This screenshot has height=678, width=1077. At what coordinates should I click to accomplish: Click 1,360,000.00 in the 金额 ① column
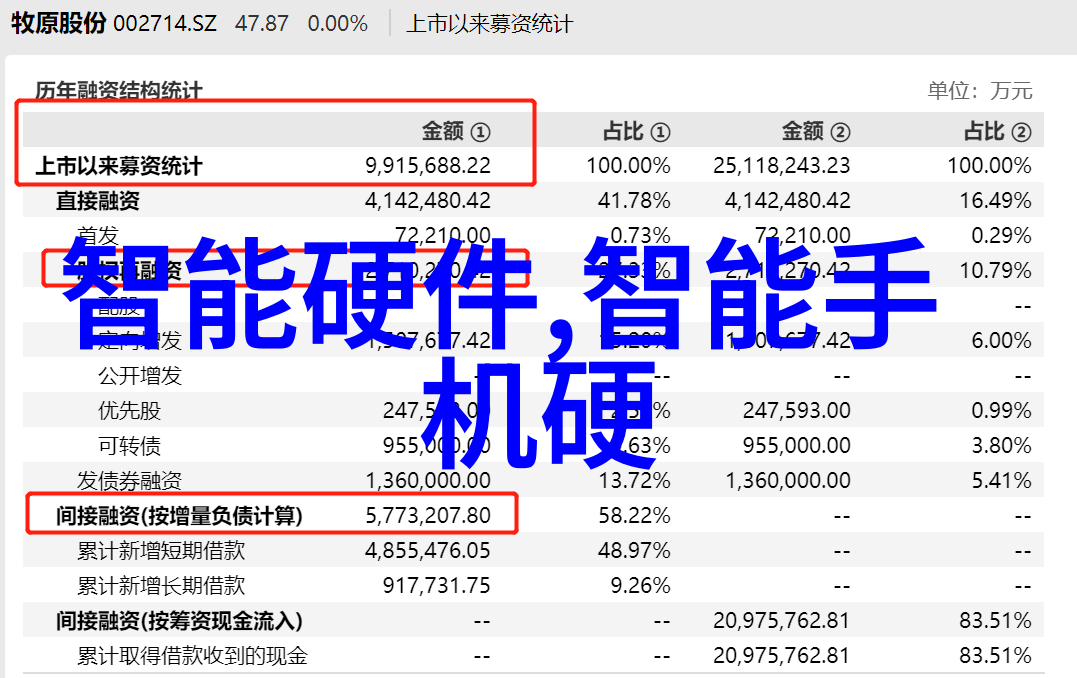tap(428, 481)
